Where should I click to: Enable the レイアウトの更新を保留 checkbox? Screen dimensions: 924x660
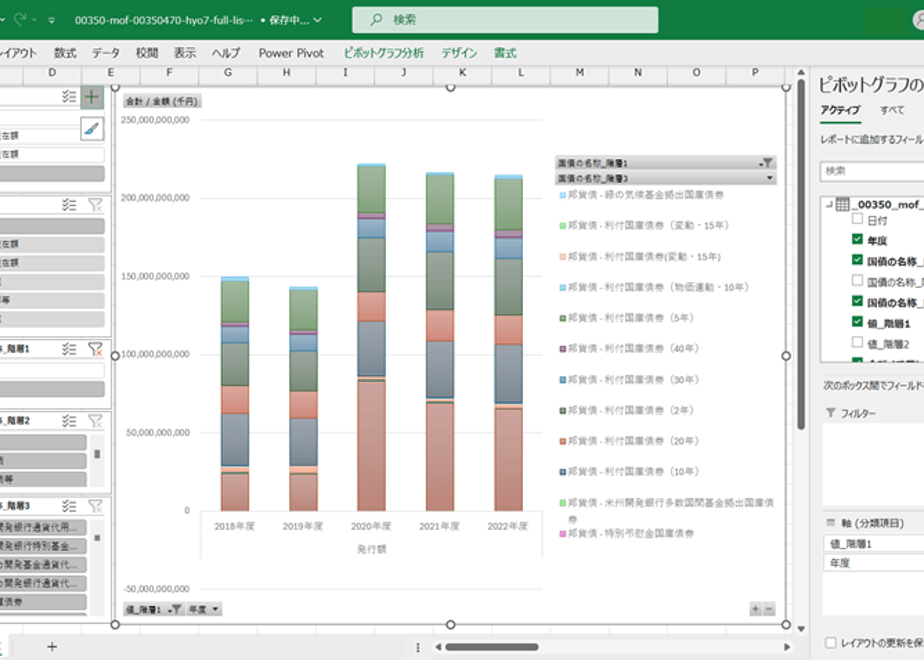(x=831, y=642)
